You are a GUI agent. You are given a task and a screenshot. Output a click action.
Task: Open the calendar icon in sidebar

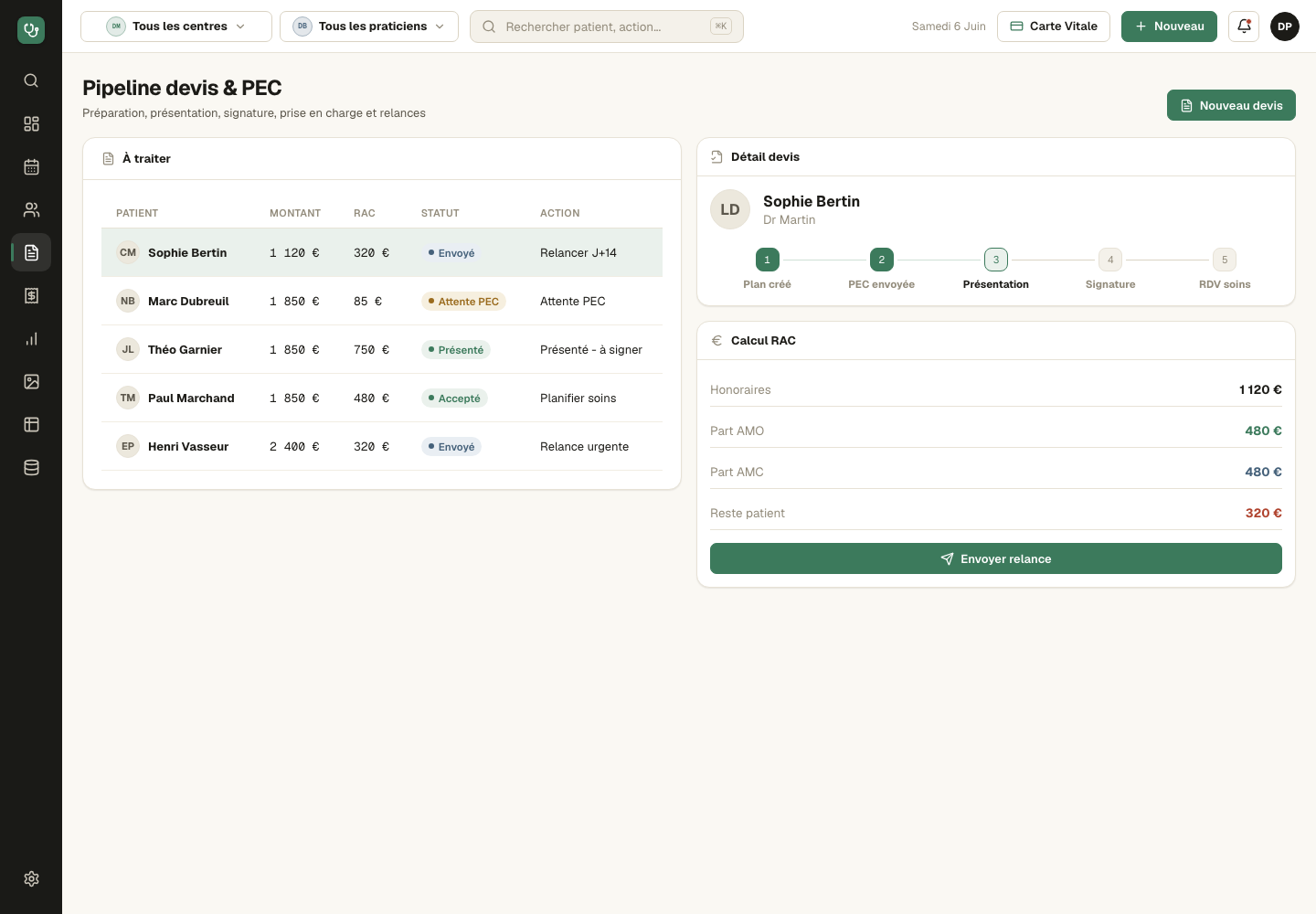(x=31, y=166)
